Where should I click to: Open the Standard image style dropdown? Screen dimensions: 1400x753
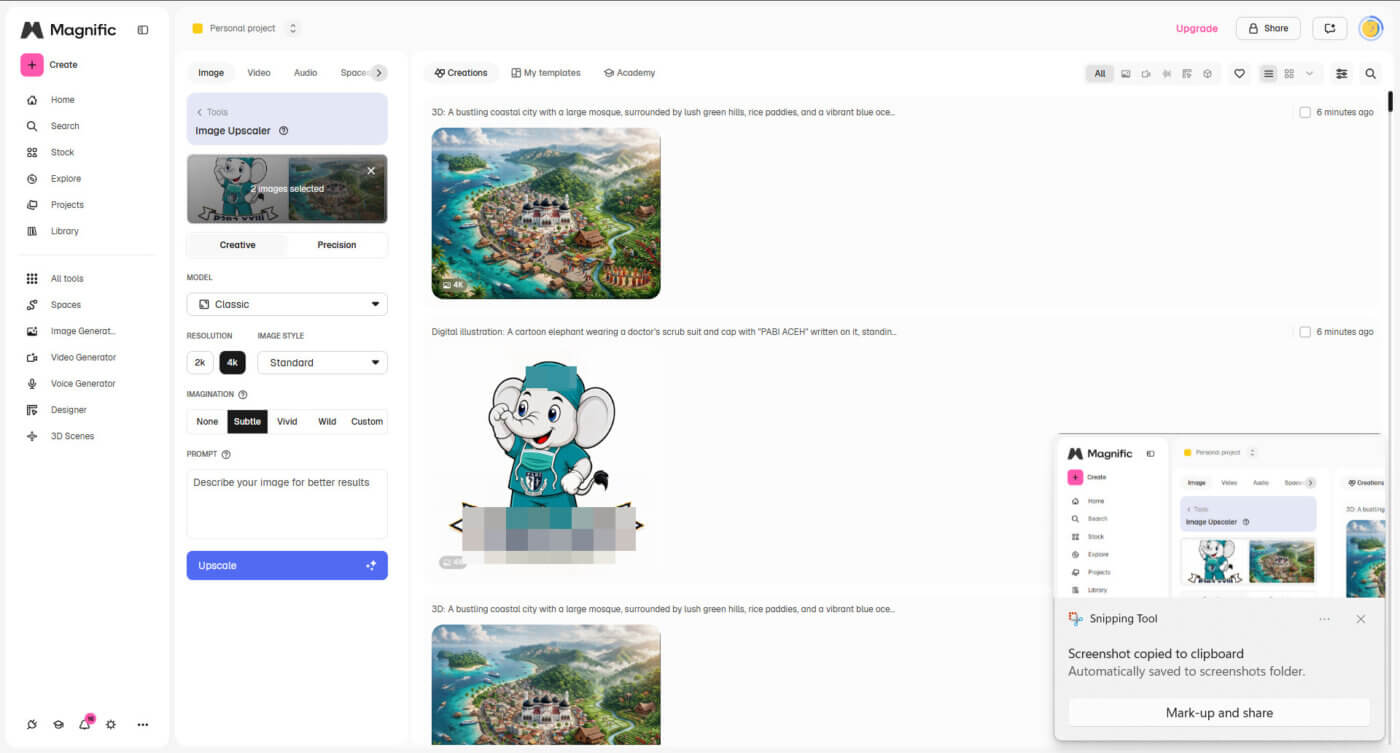coord(322,362)
